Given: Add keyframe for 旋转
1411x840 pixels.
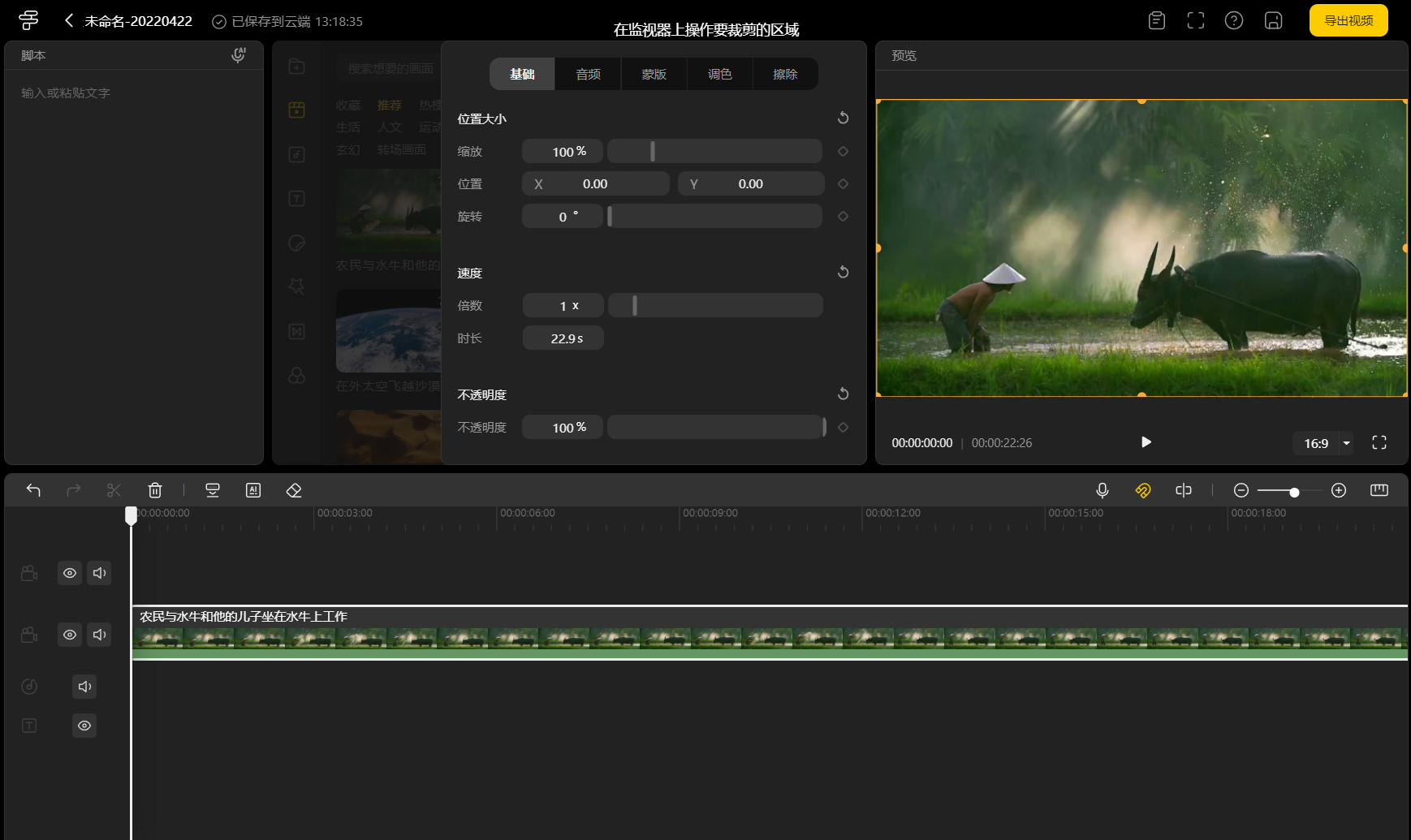Looking at the screenshot, I should coord(843,217).
